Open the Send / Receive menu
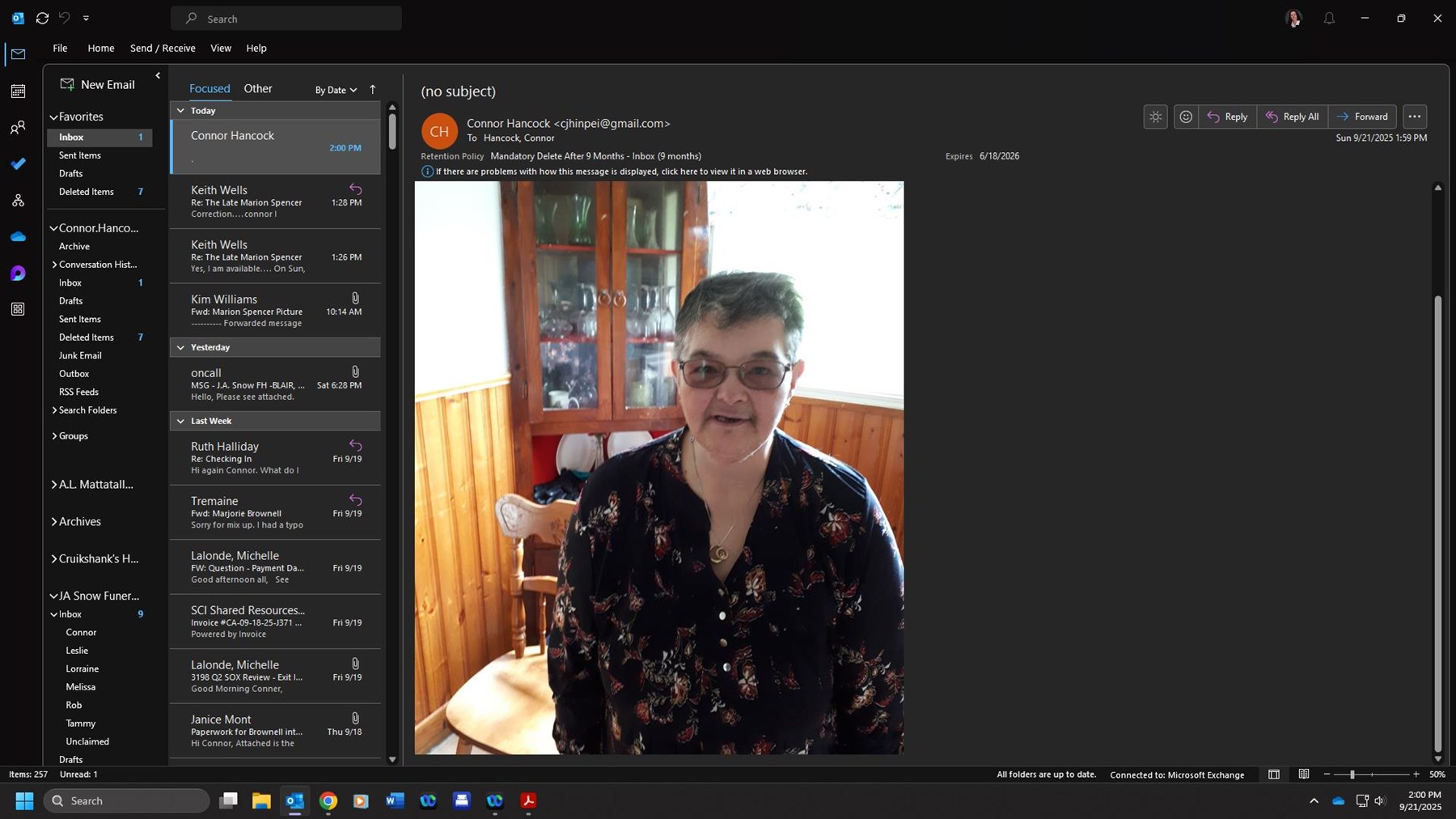The height and width of the screenshot is (819, 1456). click(x=163, y=48)
